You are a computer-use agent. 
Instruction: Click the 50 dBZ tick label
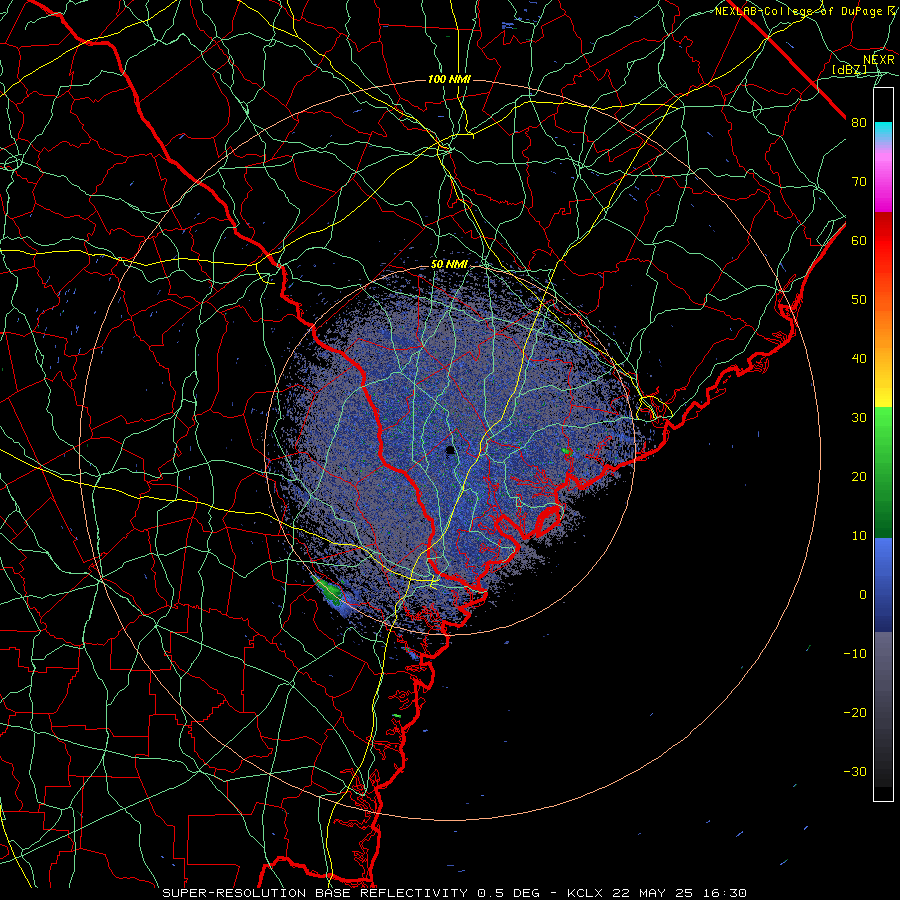pyautogui.click(x=859, y=300)
